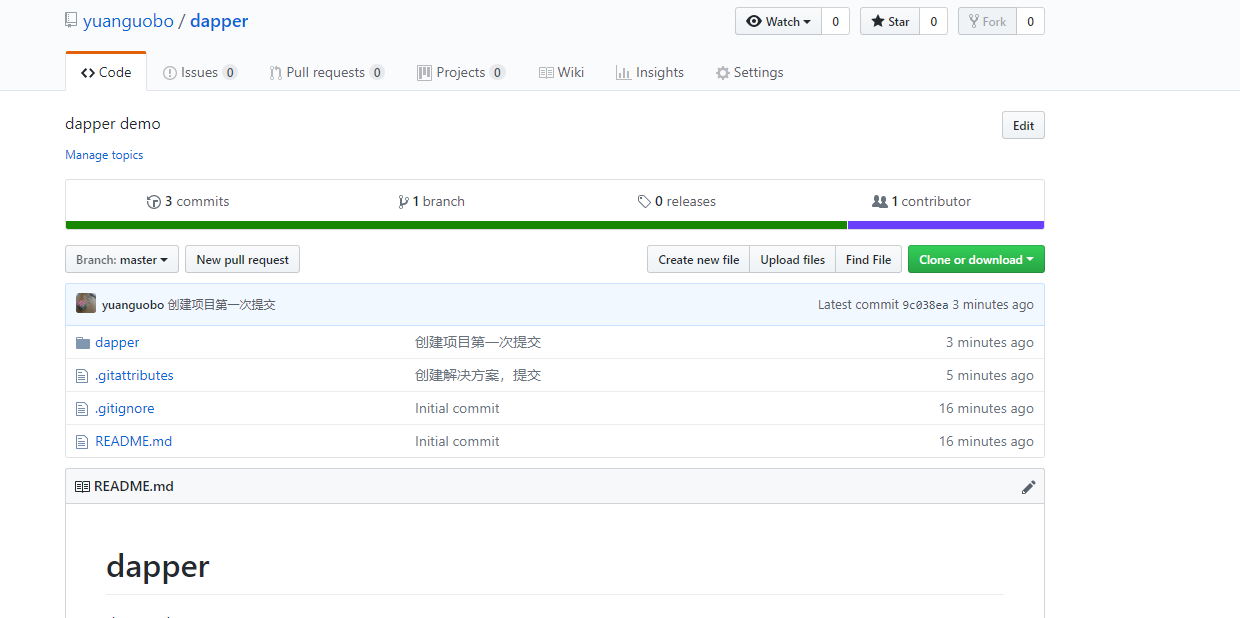
Task: Open the Issues tab
Action: click(200, 72)
